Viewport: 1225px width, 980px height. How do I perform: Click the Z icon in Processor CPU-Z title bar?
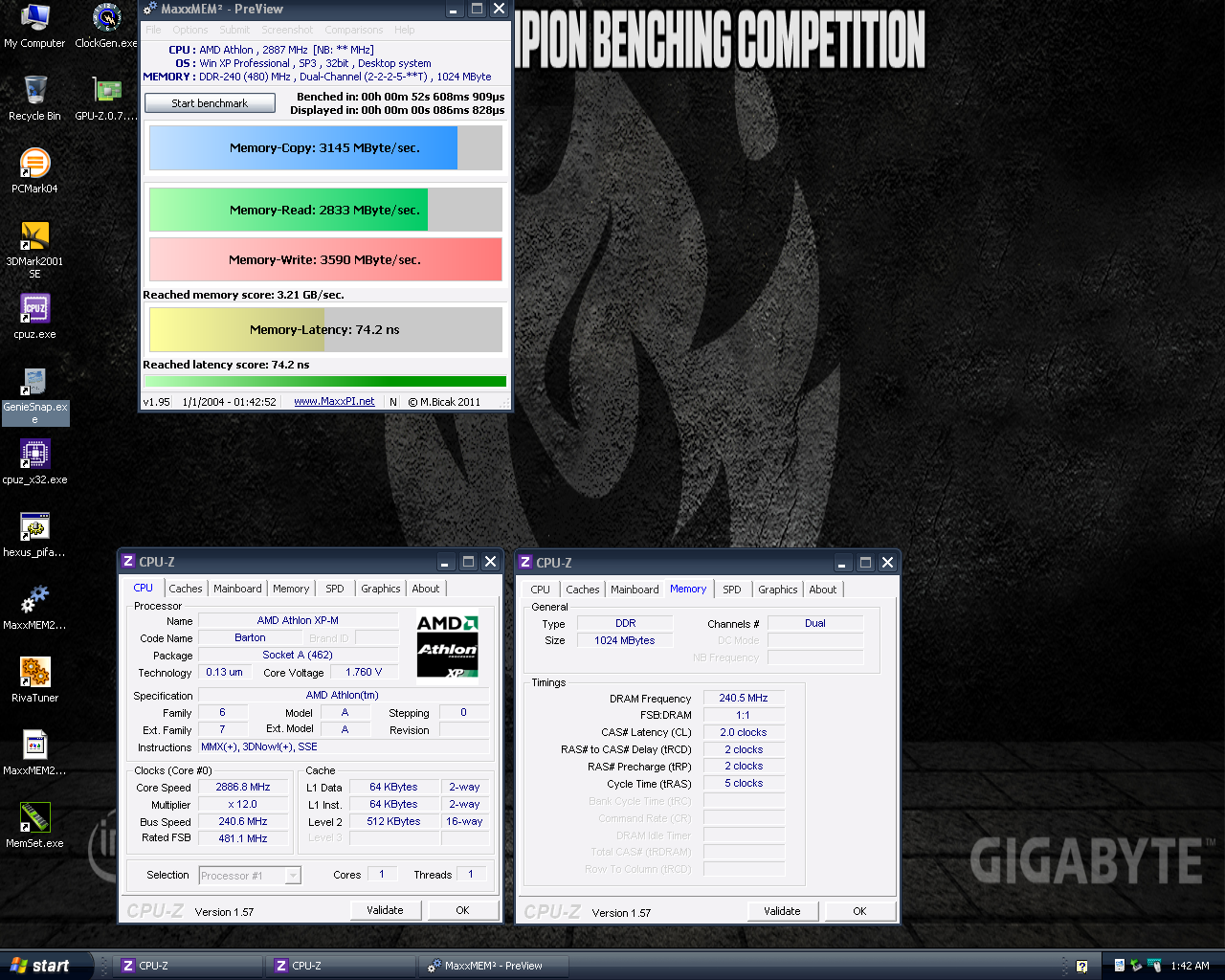click(x=128, y=562)
